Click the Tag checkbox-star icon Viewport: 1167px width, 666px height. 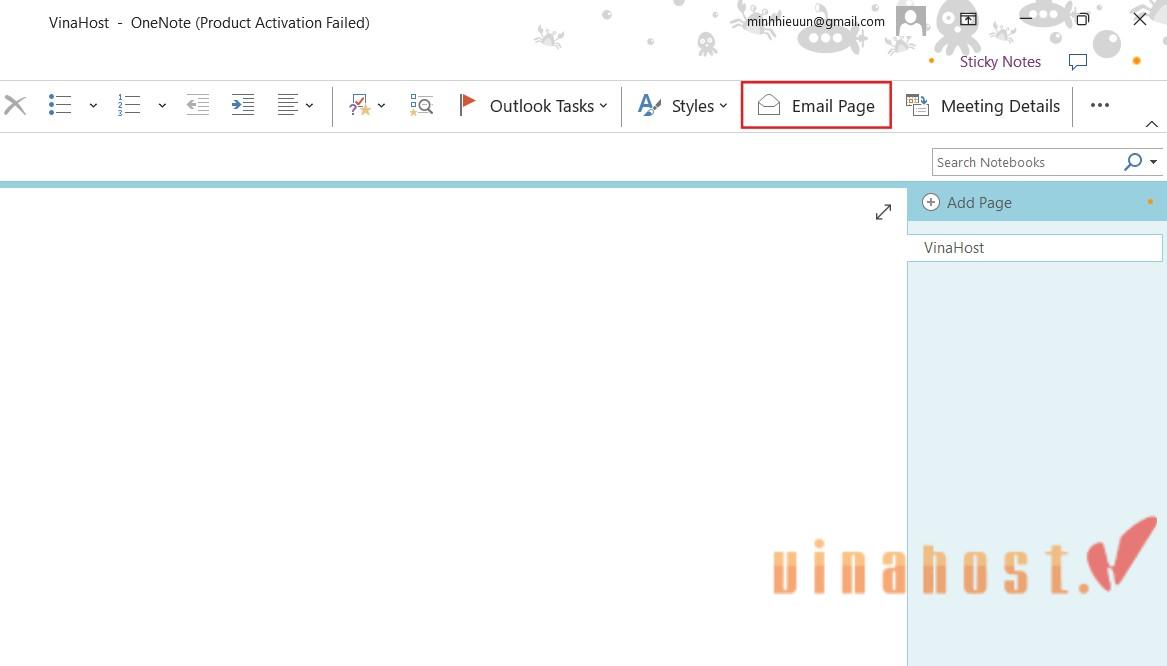(359, 105)
